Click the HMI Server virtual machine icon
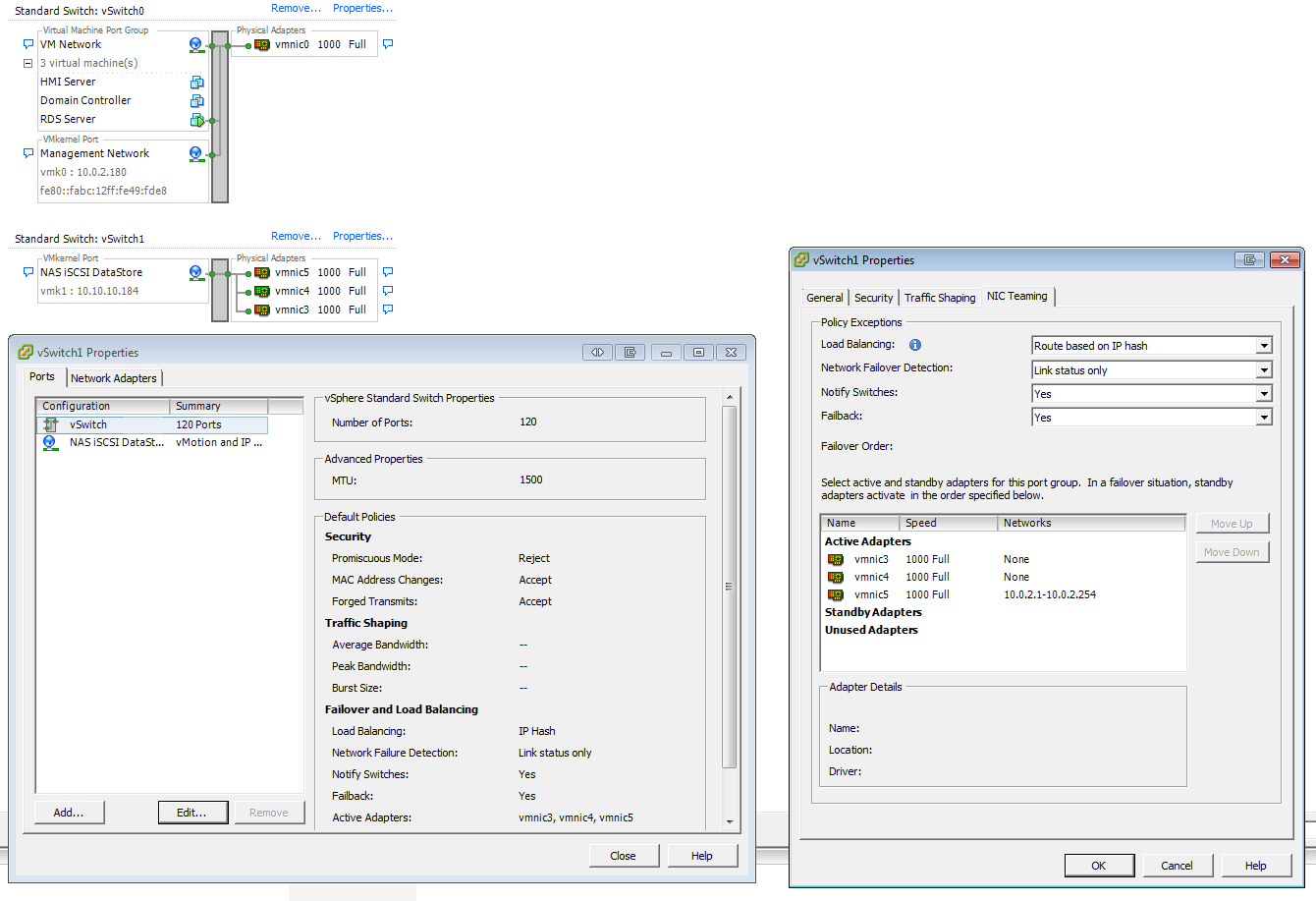1316x901 pixels. [x=196, y=83]
